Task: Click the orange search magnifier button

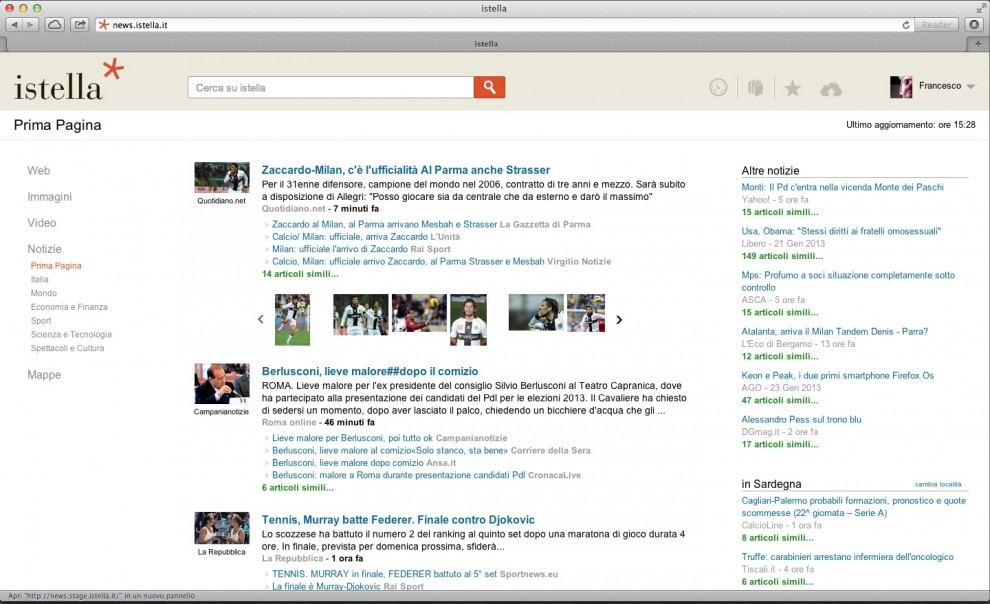Action: point(489,87)
